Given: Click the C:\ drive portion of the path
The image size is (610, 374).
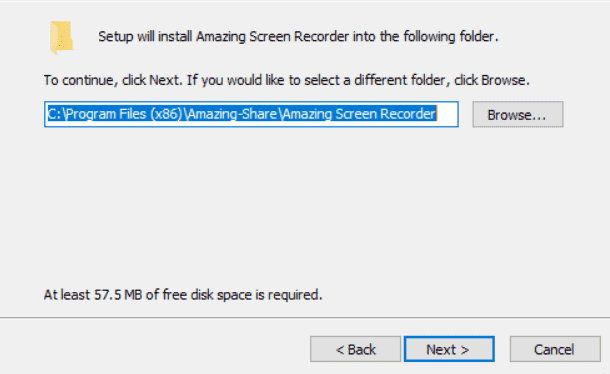Looking at the screenshot, I should pyautogui.click(x=55, y=114).
